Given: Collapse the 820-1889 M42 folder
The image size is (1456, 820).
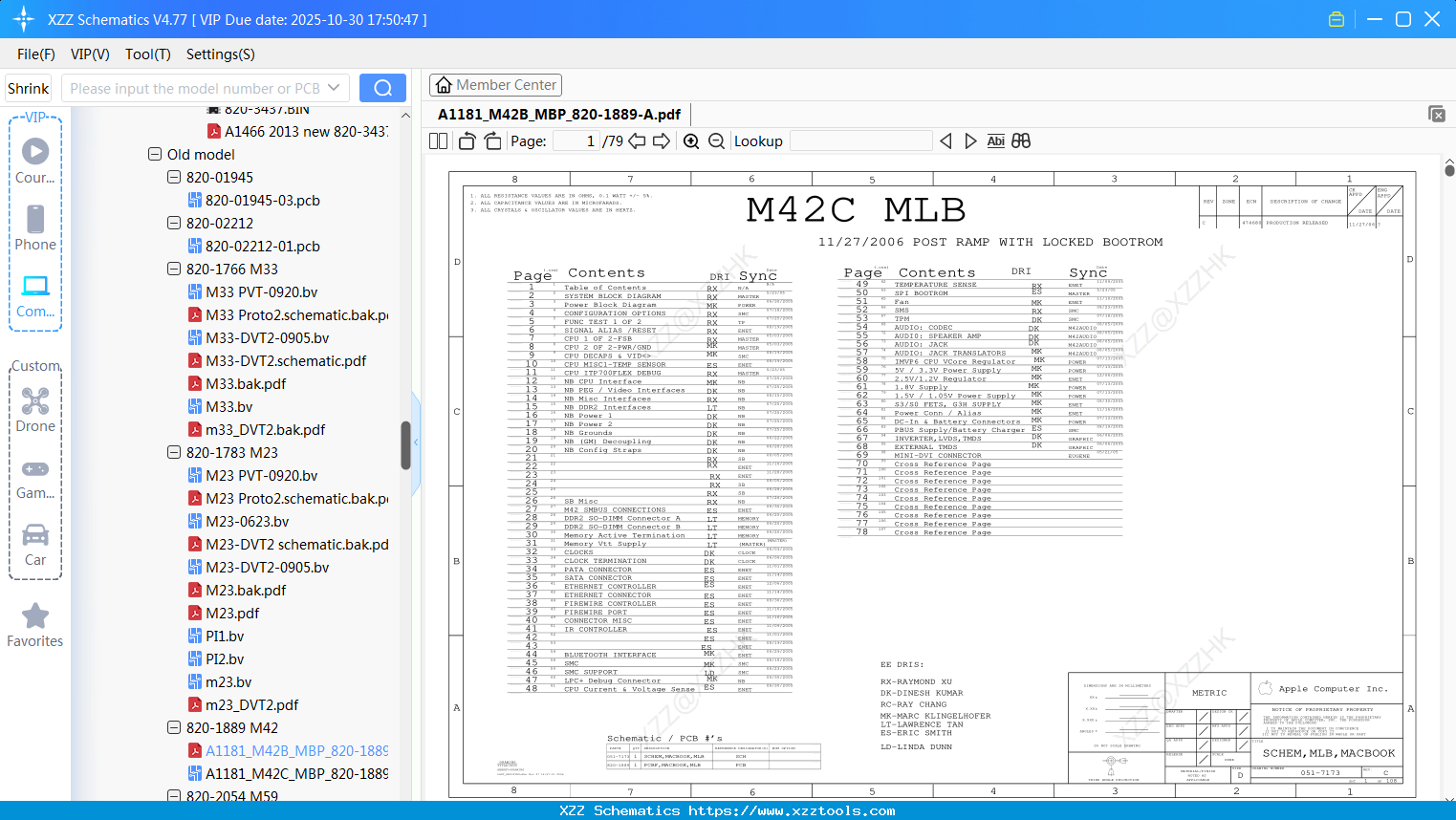Looking at the screenshot, I should (174, 727).
